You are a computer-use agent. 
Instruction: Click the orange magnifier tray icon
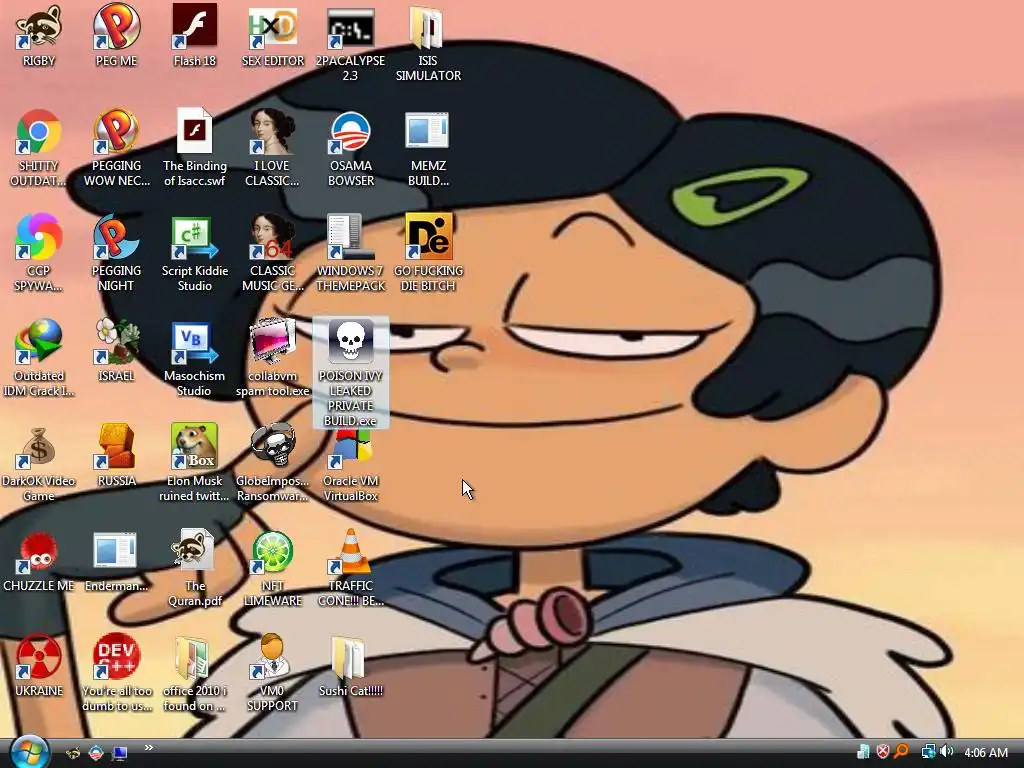tap(902, 752)
